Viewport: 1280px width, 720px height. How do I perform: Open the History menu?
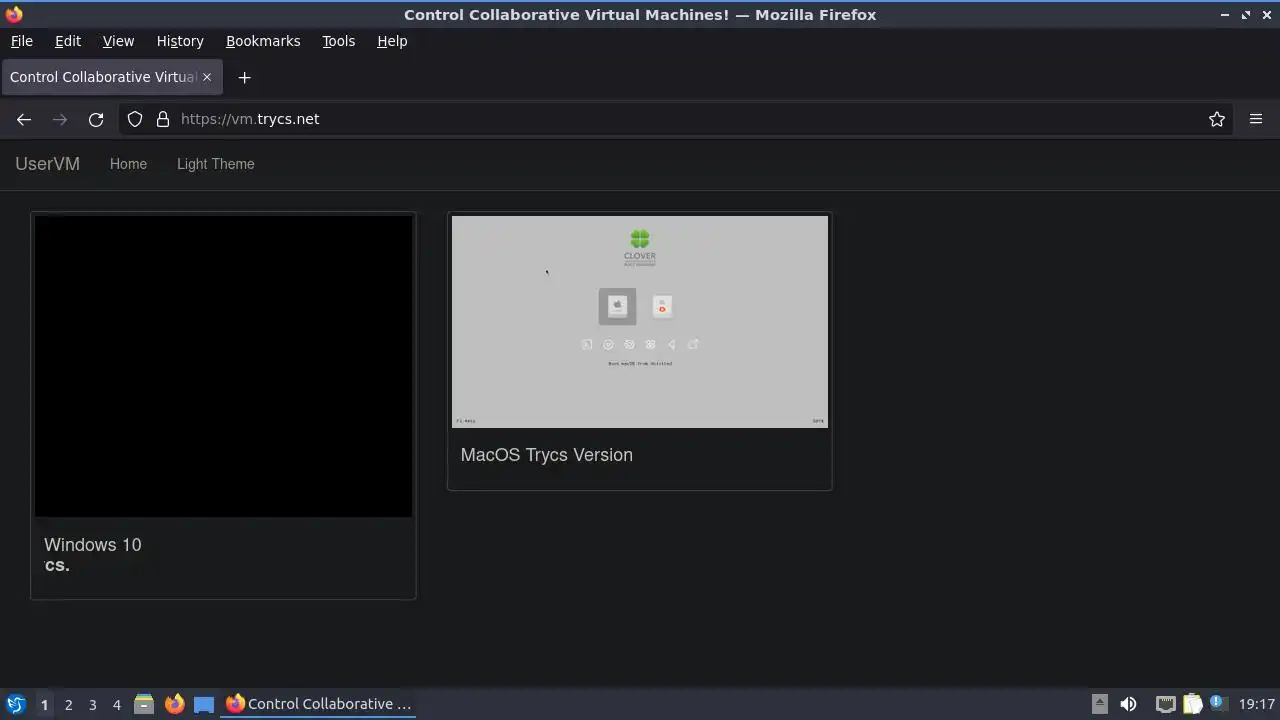pos(180,41)
